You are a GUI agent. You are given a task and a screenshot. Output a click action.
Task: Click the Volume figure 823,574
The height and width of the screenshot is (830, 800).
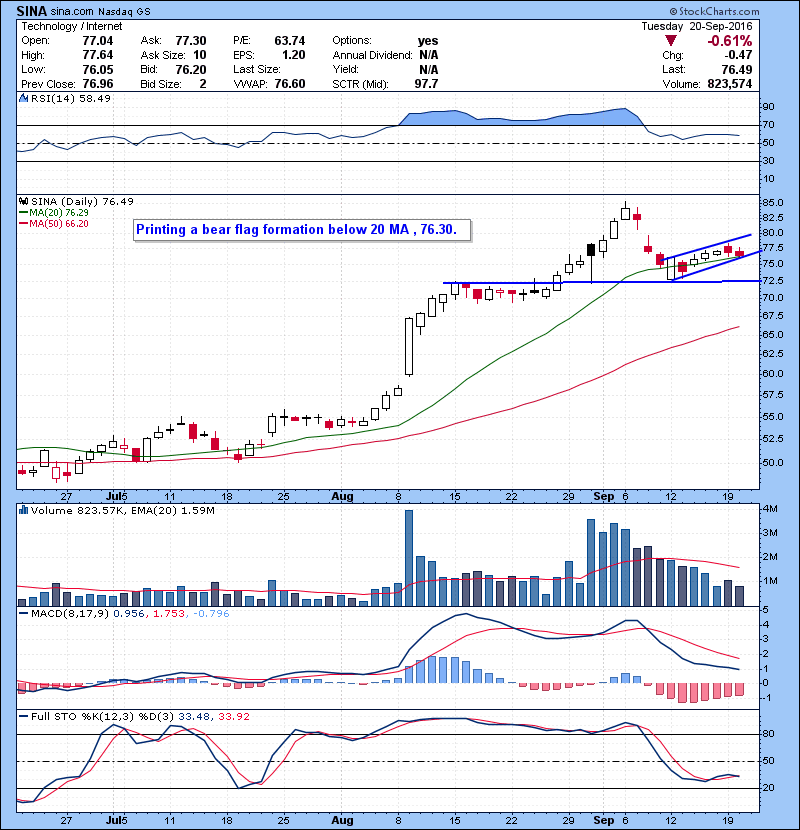(730, 84)
